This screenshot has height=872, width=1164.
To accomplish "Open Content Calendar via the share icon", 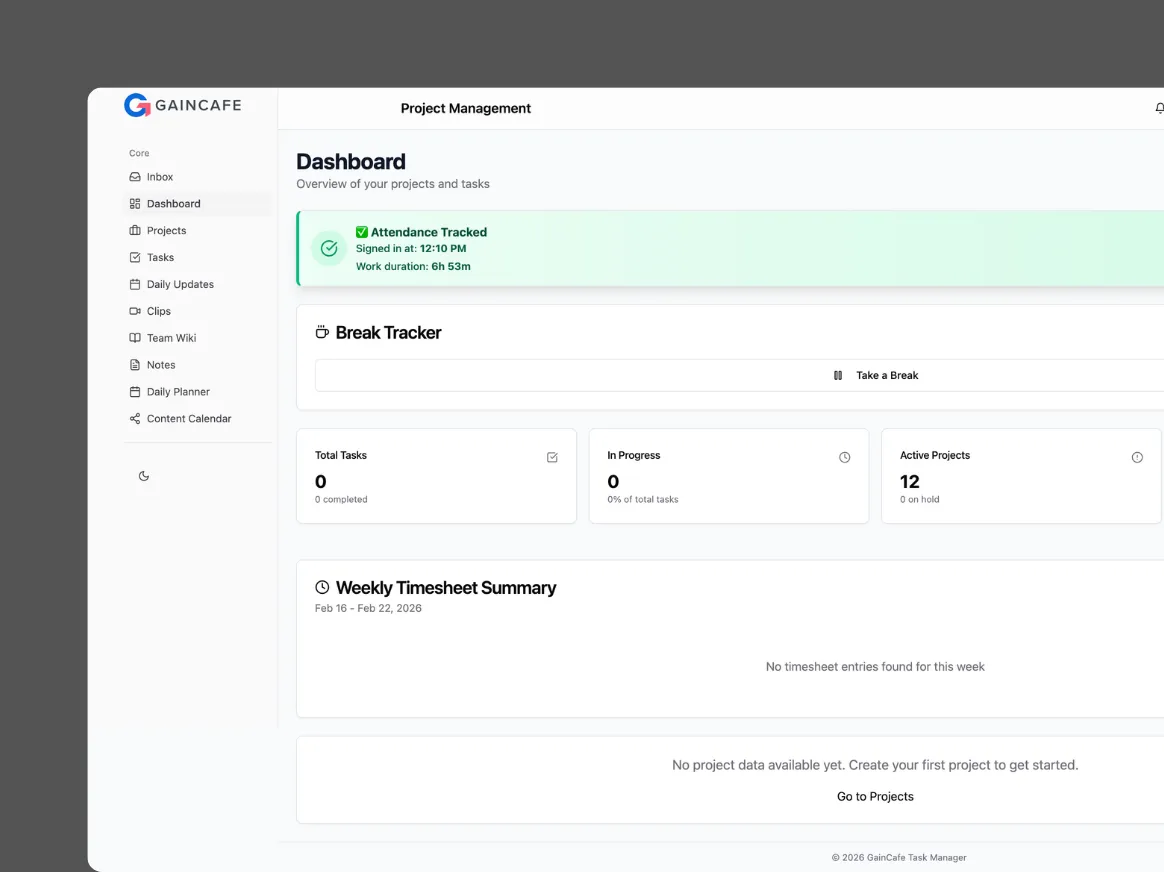I will pos(134,418).
